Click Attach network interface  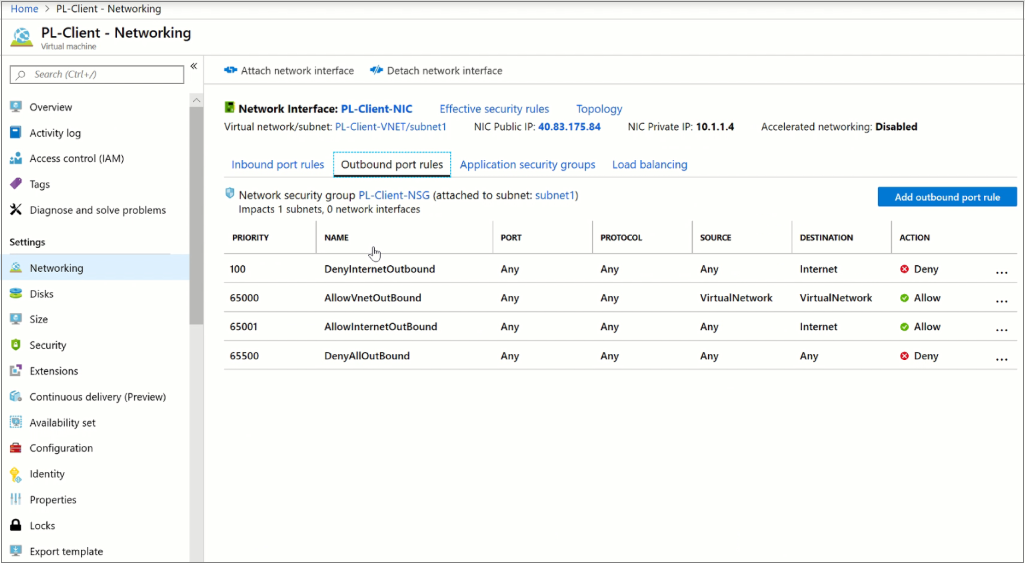pos(289,71)
